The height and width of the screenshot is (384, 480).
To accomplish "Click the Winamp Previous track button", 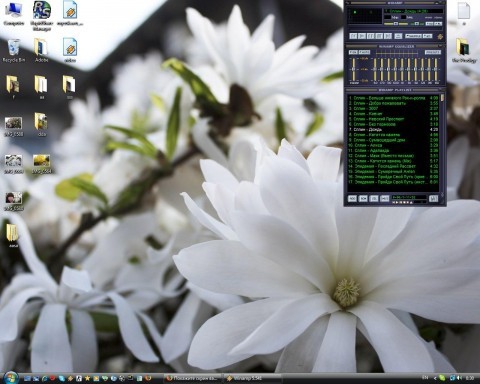I will 353,36.
